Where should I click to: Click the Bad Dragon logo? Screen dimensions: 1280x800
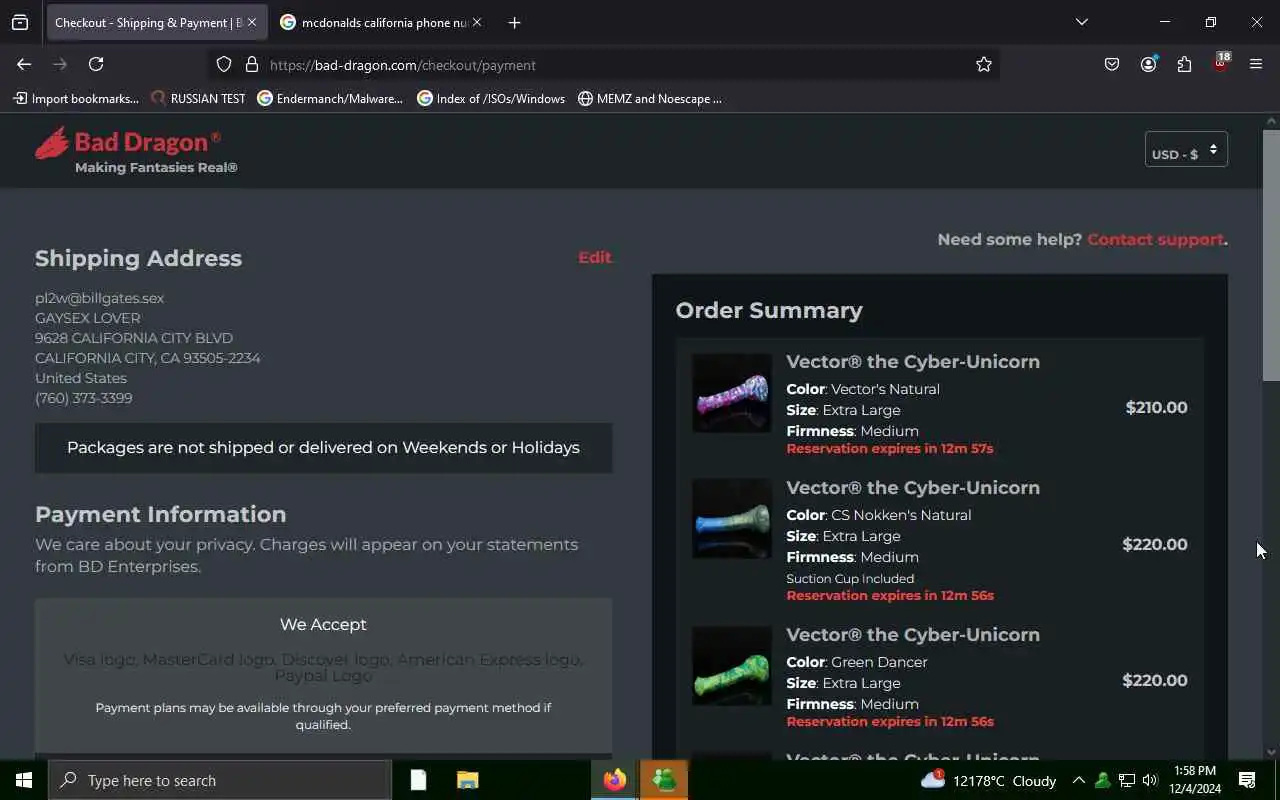point(136,150)
